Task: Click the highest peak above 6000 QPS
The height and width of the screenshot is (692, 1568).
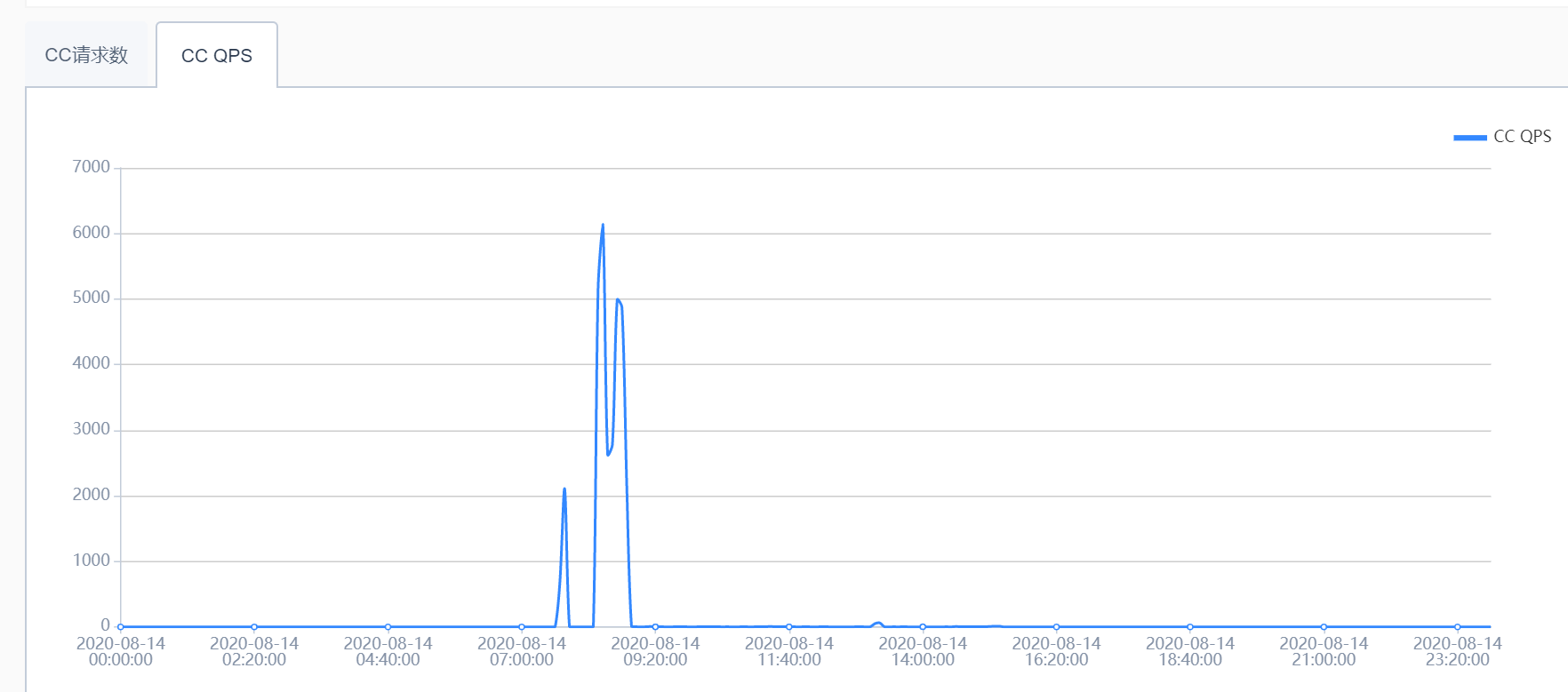Action: pos(603,226)
